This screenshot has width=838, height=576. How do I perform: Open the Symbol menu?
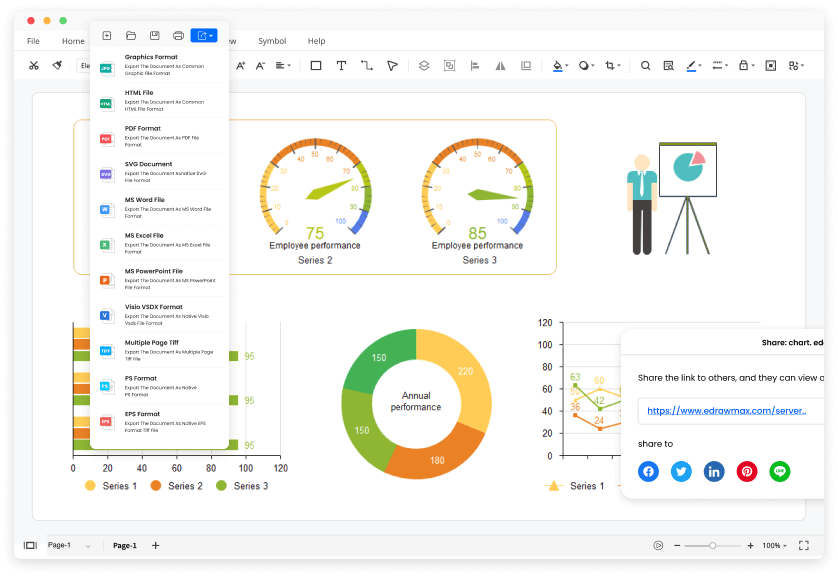click(272, 41)
